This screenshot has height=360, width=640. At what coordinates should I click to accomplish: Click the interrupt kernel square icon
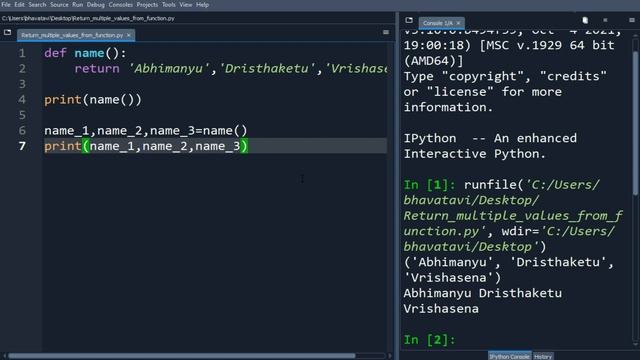pyautogui.click(x=605, y=20)
